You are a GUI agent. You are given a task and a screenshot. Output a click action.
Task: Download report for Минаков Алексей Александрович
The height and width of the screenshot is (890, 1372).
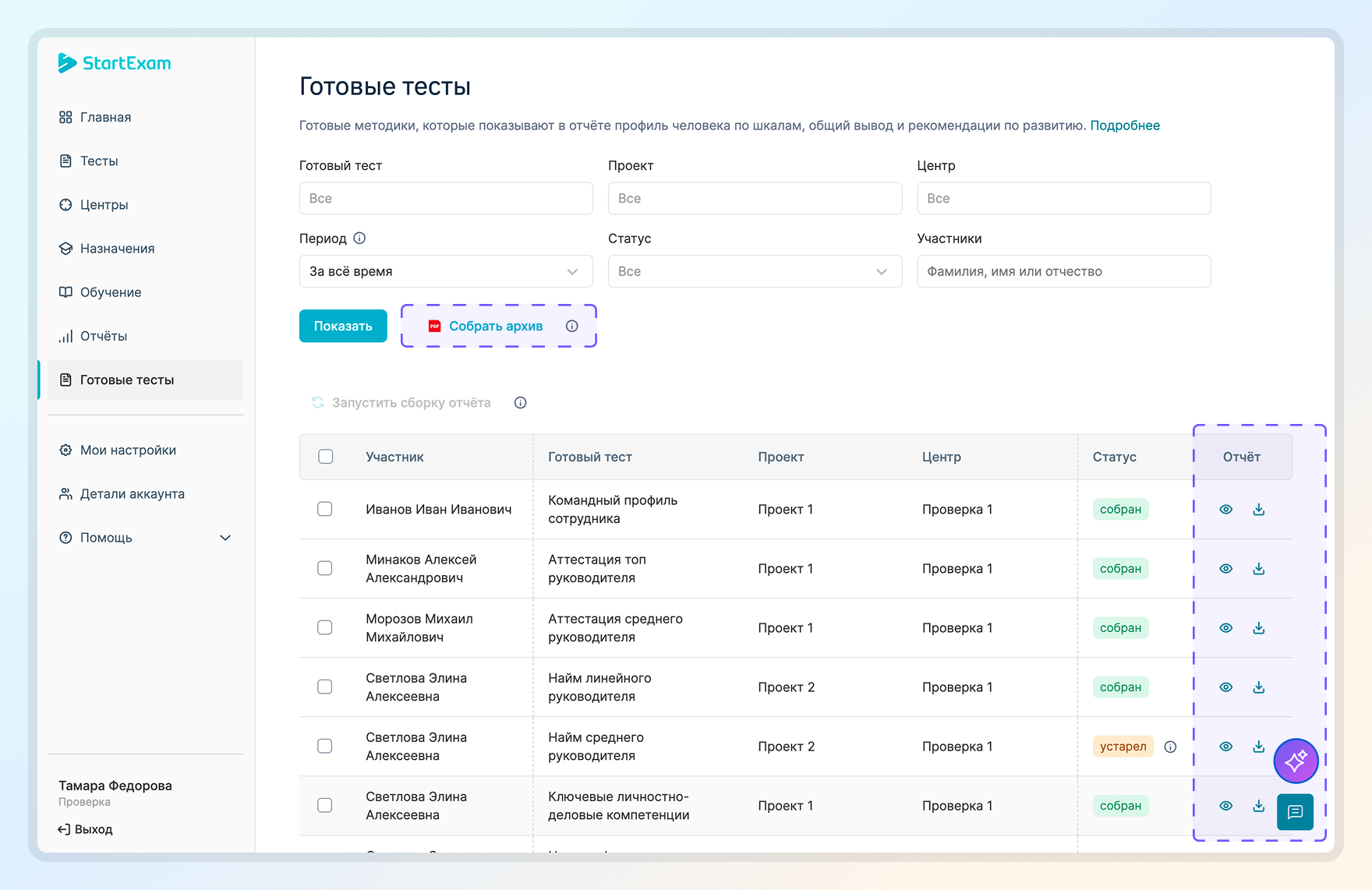pos(1259,569)
